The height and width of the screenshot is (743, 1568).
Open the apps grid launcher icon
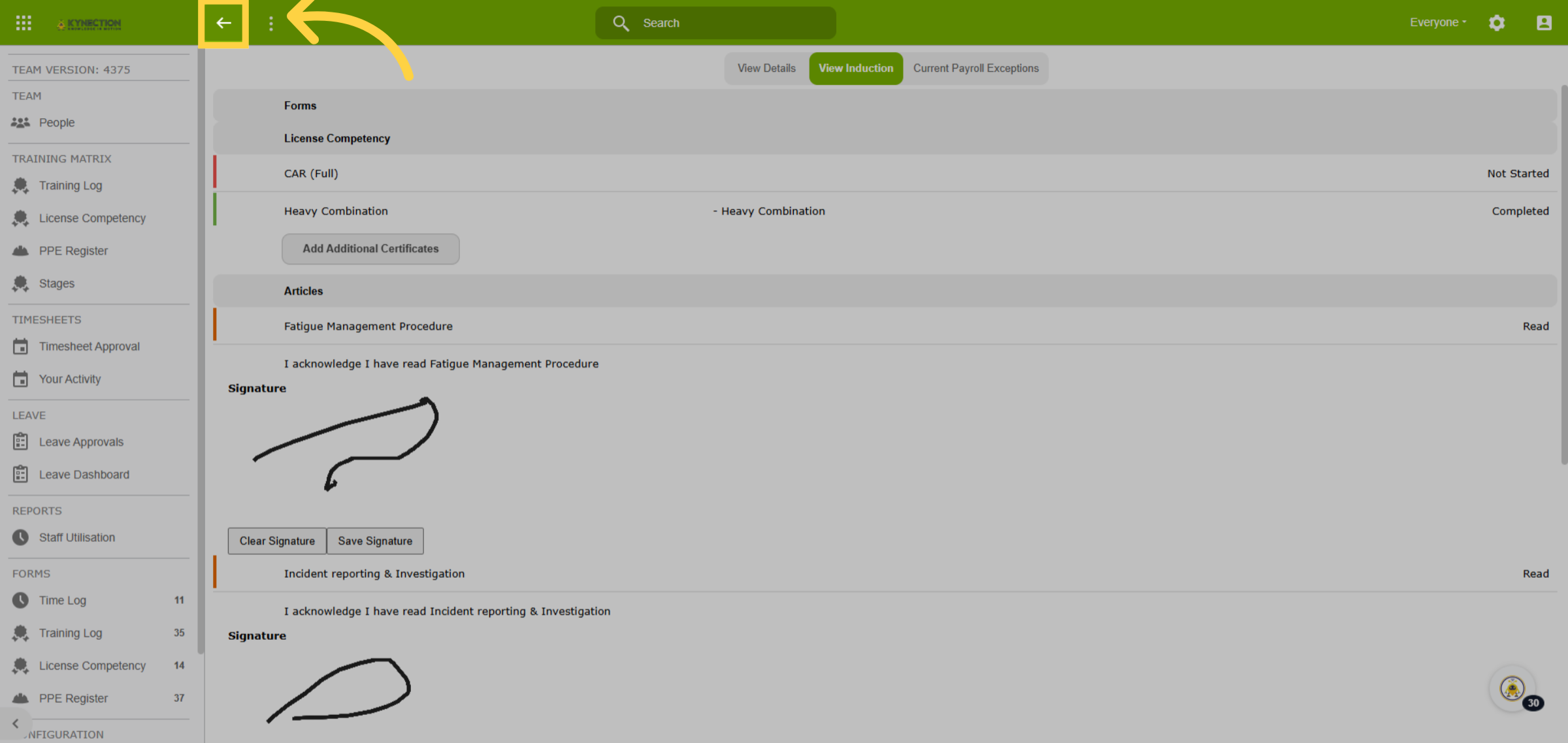point(24,24)
